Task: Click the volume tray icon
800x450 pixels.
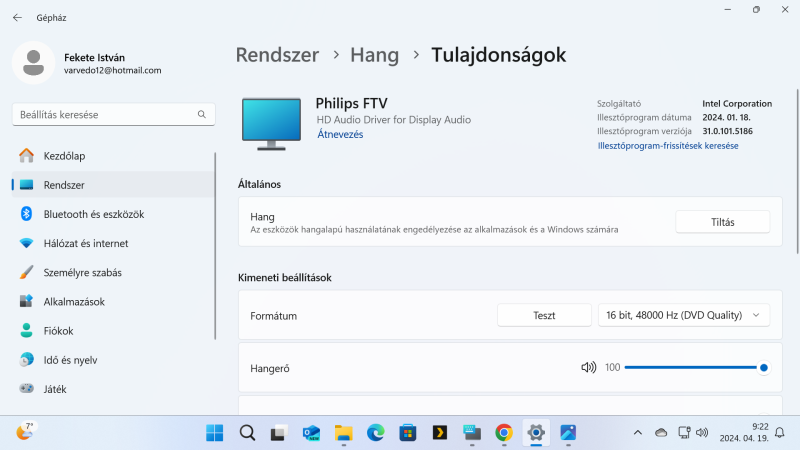Action: [x=703, y=433]
